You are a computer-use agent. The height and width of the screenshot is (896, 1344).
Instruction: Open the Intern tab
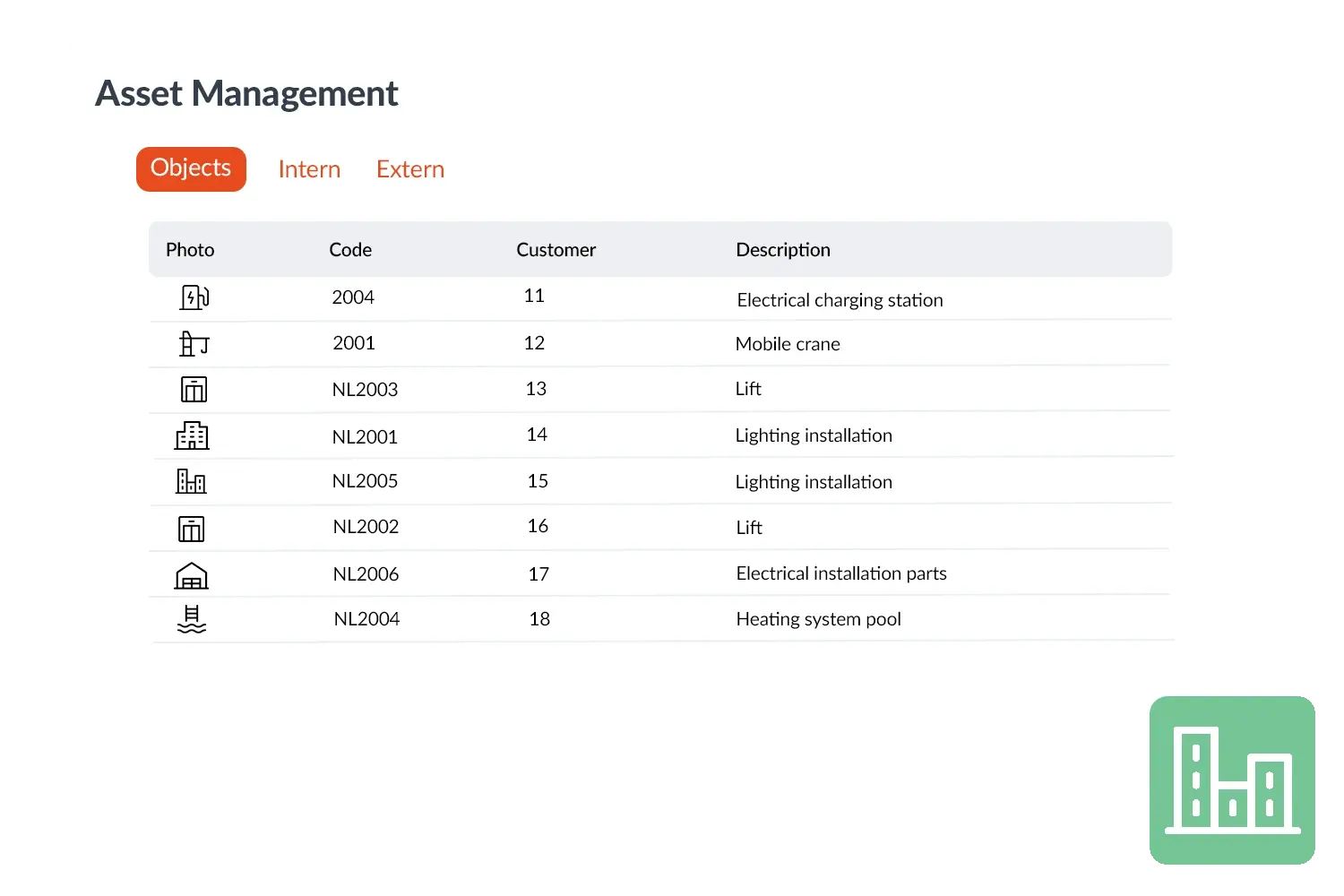309,169
